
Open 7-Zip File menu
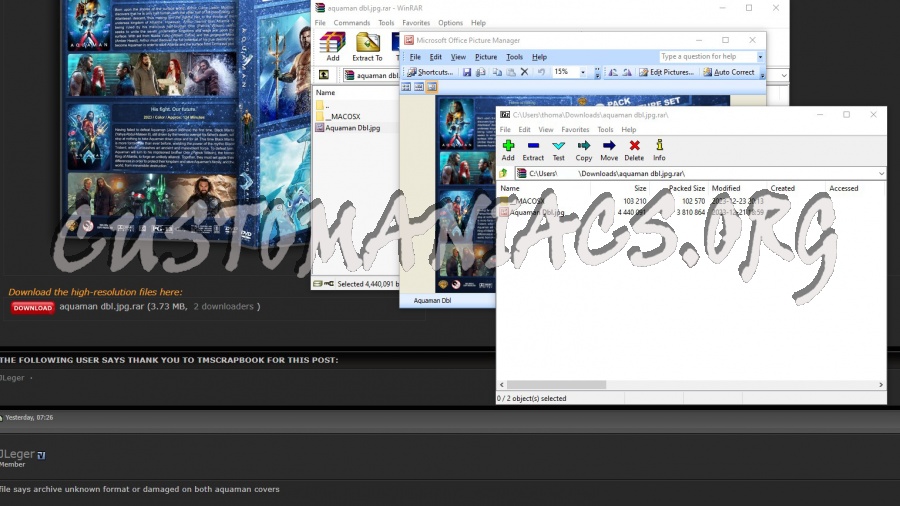click(x=505, y=130)
